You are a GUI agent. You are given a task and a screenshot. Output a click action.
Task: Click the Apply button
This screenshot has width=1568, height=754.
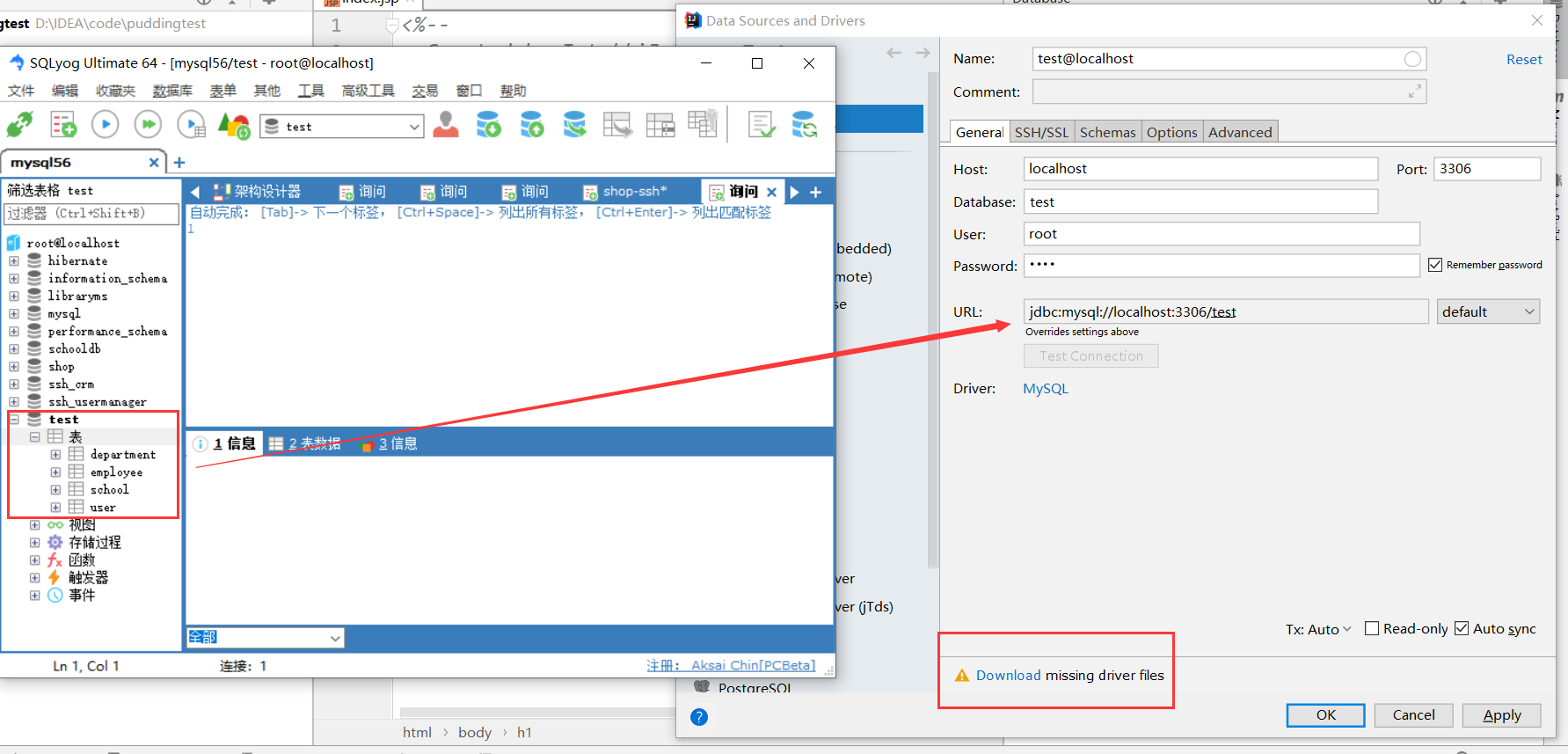pyautogui.click(x=1501, y=715)
